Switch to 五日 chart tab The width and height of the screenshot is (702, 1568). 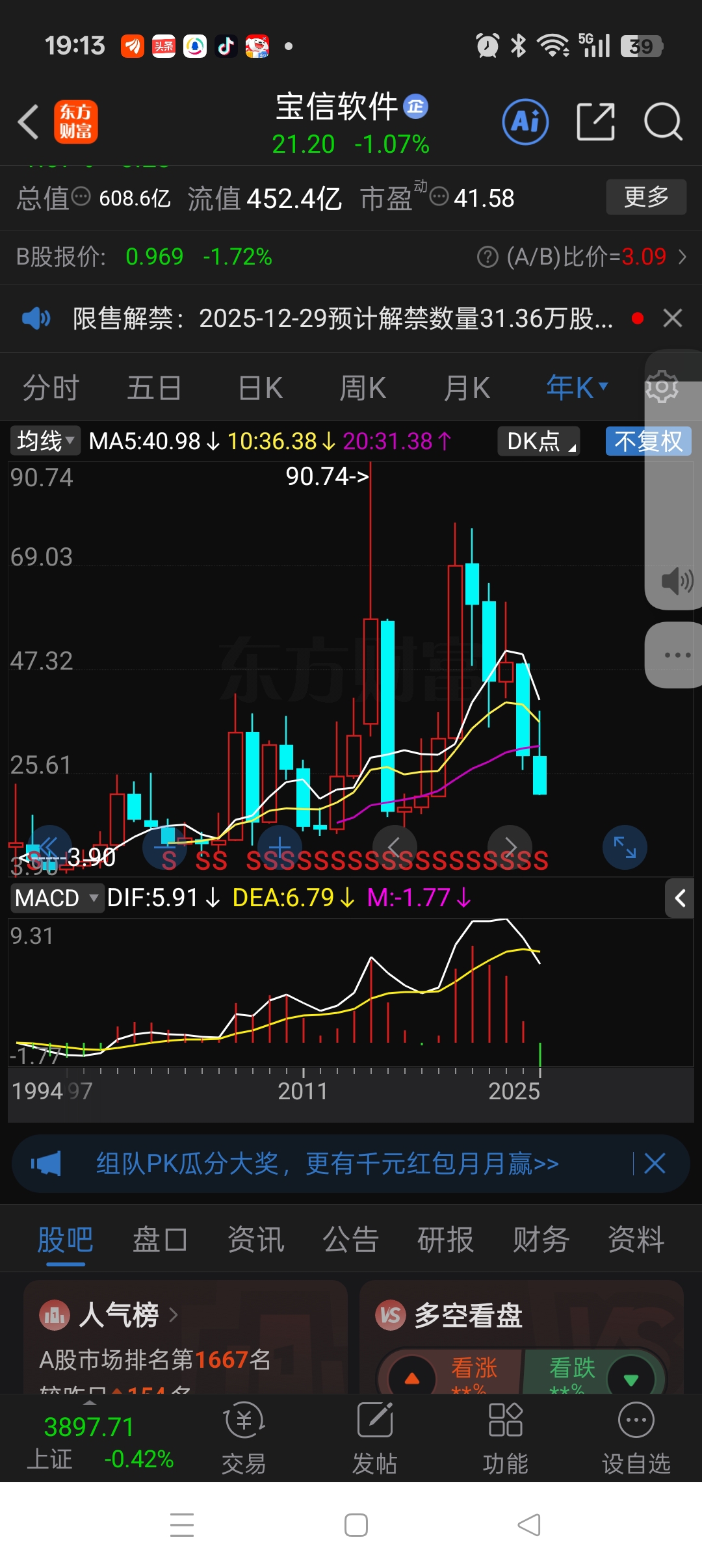tap(154, 388)
